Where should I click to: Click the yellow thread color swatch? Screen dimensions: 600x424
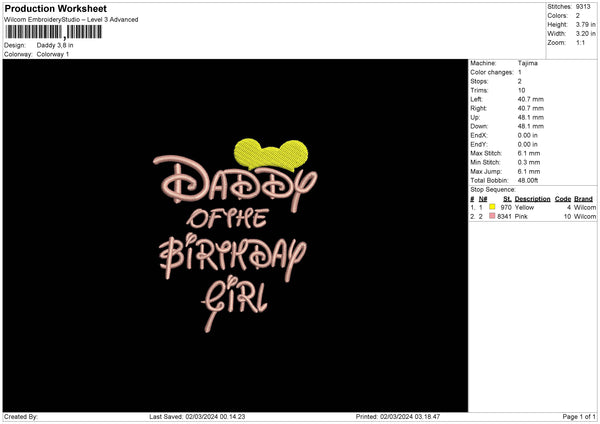coord(492,207)
